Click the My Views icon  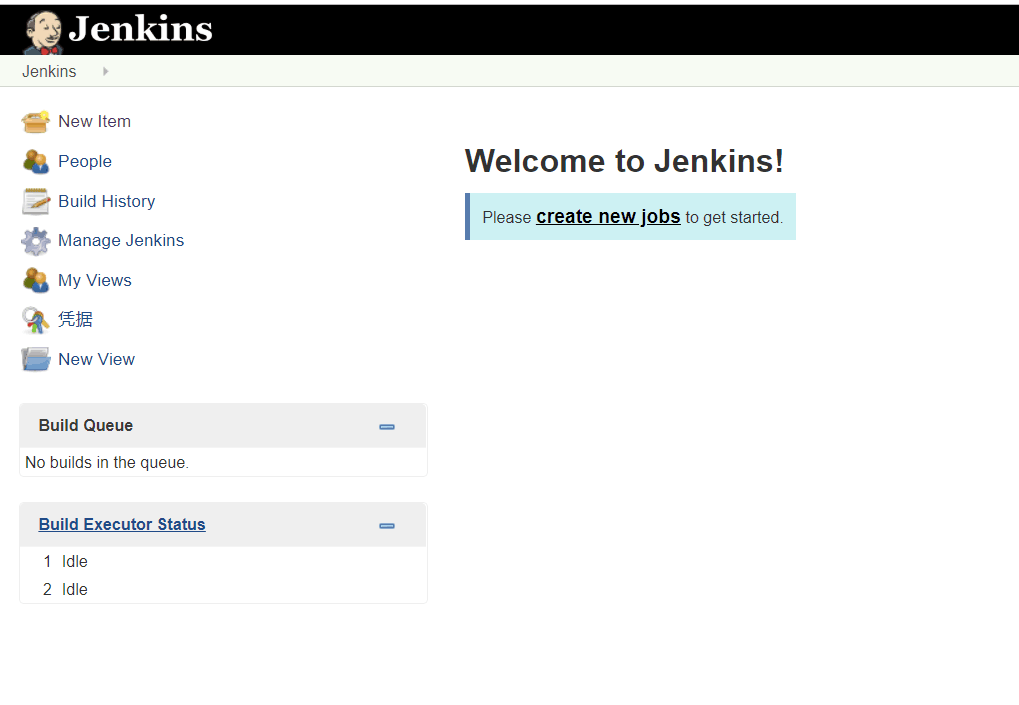(35, 281)
